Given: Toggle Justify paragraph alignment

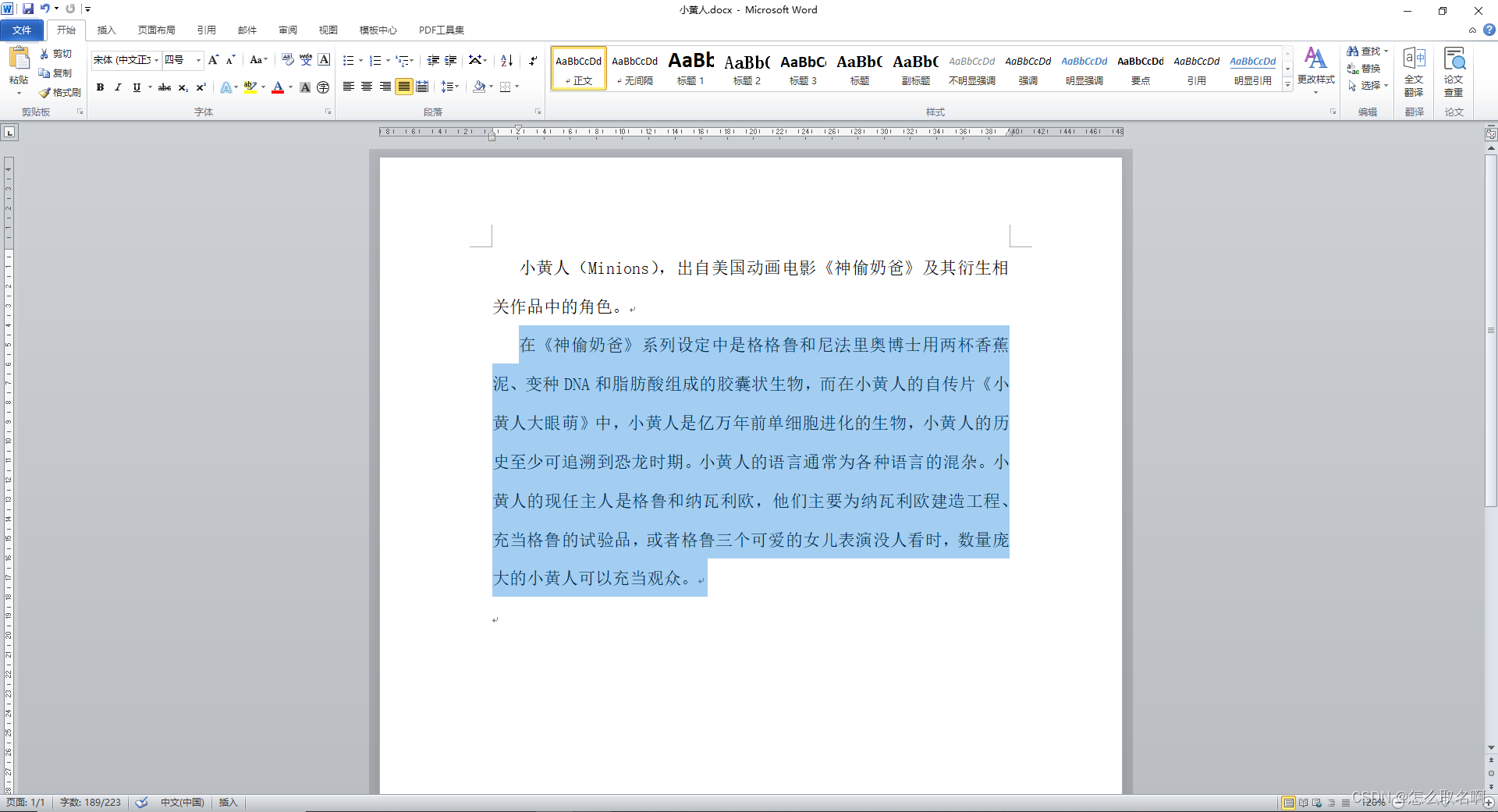Looking at the screenshot, I should (x=403, y=87).
